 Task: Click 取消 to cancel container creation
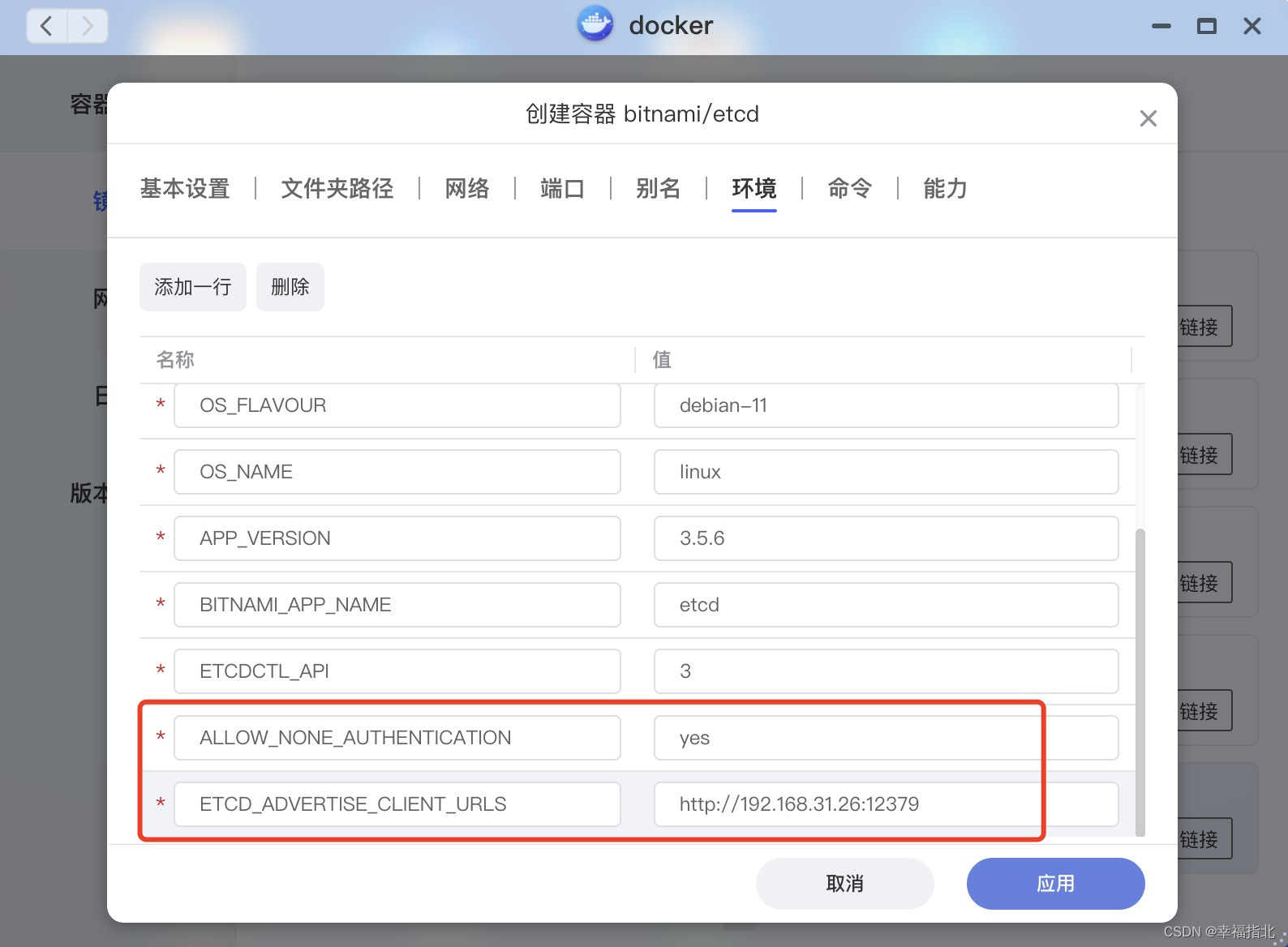pos(845,884)
